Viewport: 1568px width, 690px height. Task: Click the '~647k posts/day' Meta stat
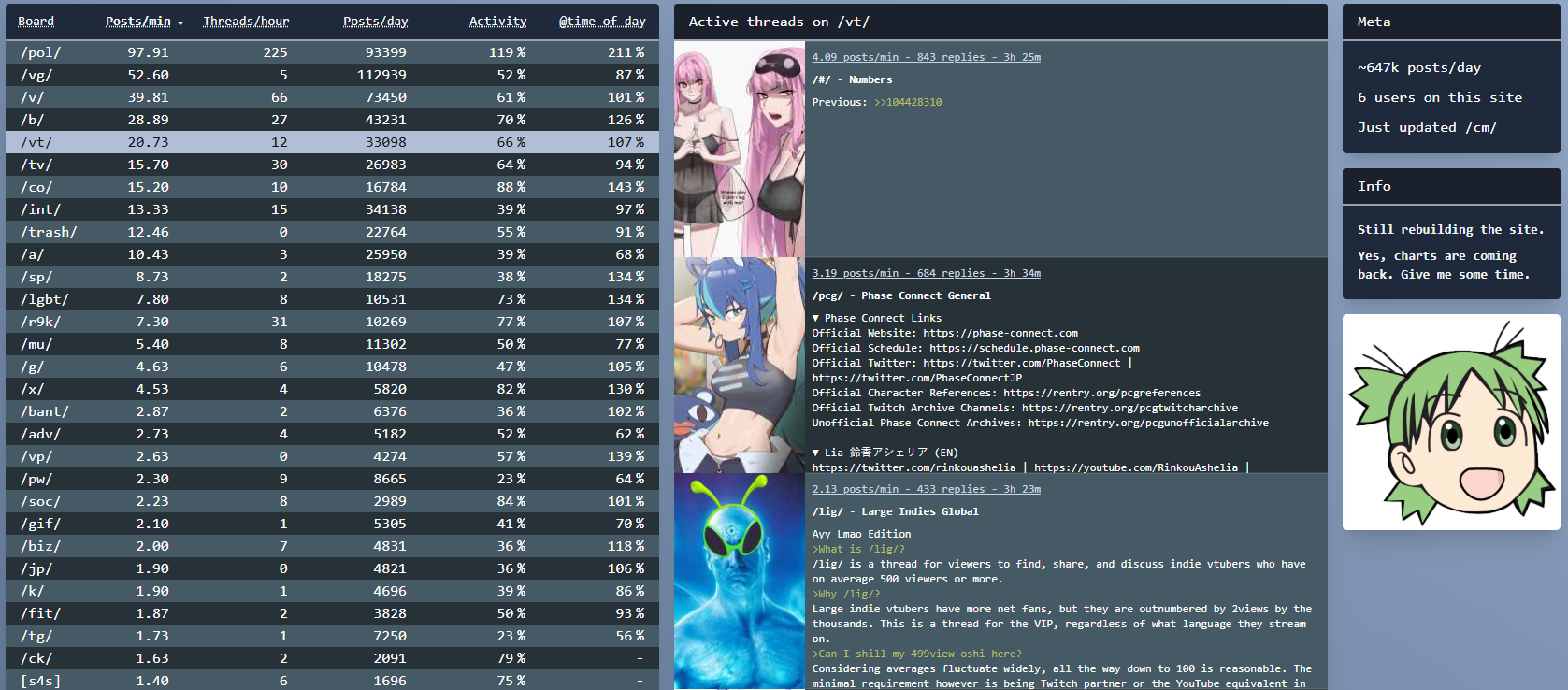[1419, 67]
